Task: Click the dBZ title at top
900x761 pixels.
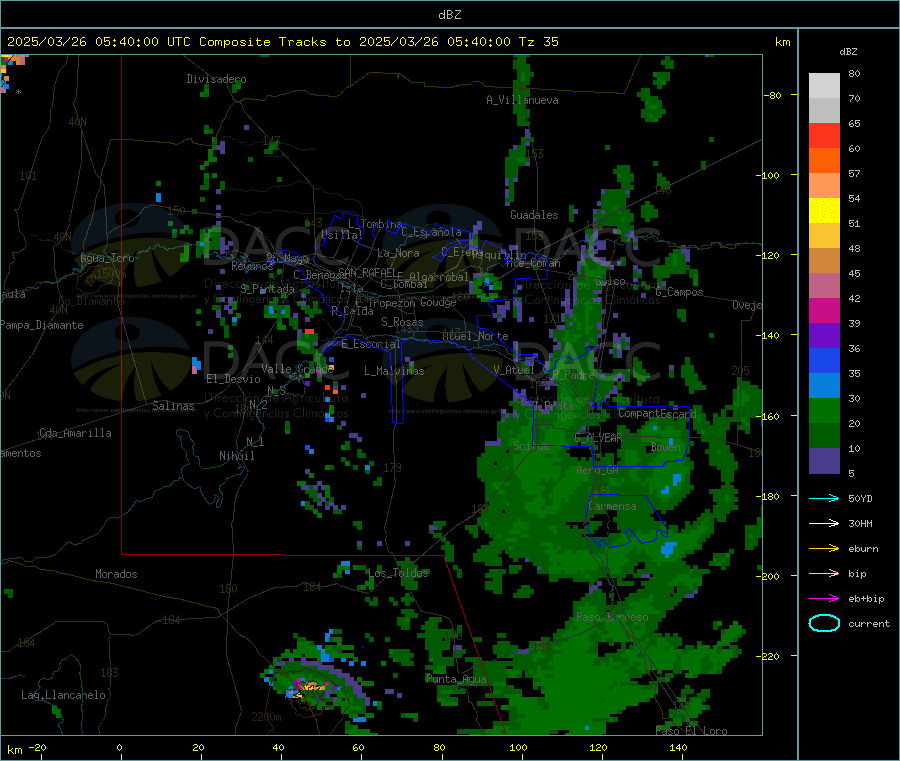Action: point(449,15)
